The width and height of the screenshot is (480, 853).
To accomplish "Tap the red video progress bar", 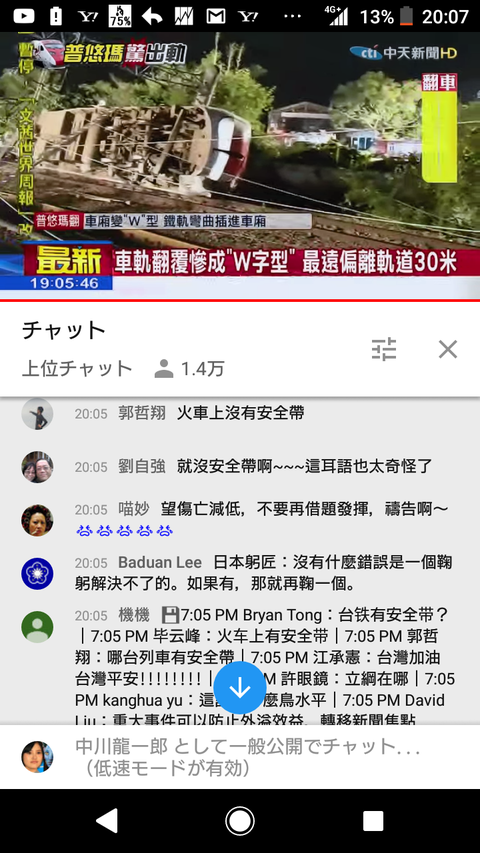I will 240,300.
